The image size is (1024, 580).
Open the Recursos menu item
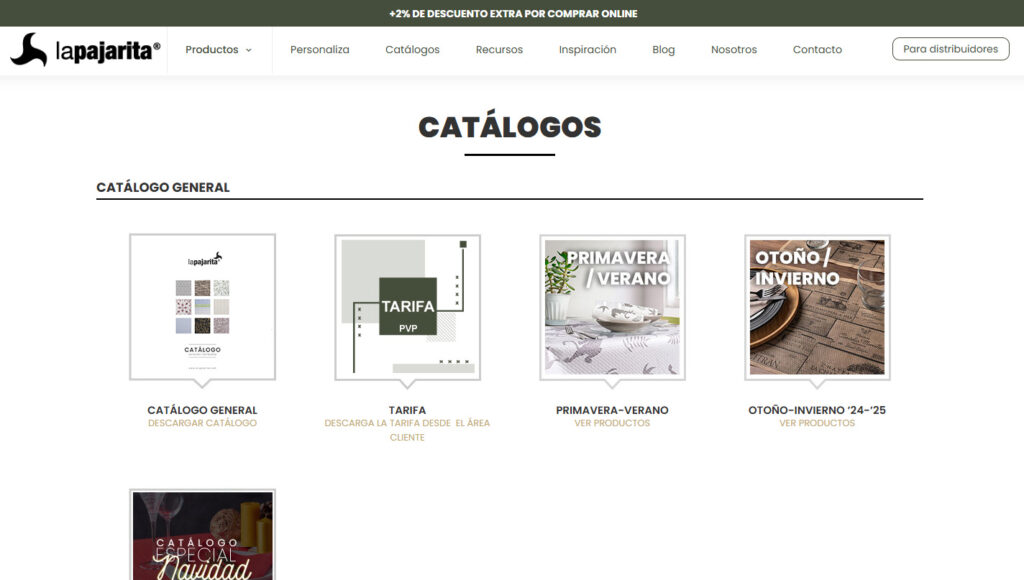coord(499,50)
